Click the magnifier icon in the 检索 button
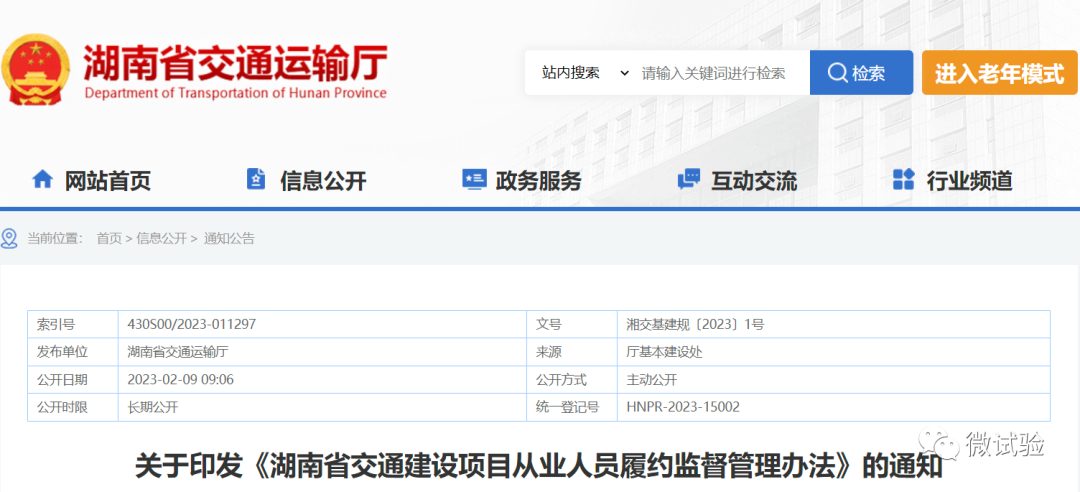This screenshot has width=1080, height=492. (837, 73)
